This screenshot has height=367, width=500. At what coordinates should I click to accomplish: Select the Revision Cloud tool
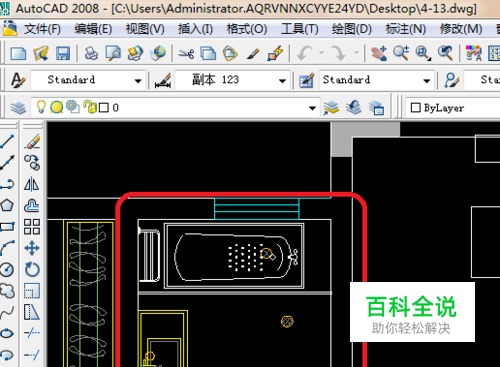(7, 291)
